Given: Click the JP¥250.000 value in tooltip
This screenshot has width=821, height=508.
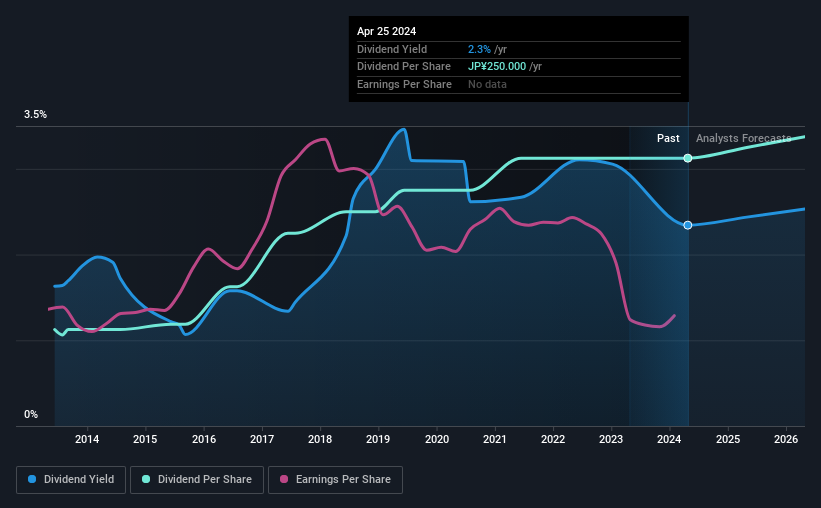Looking at the screenshot, I should (x=497, y=67).
